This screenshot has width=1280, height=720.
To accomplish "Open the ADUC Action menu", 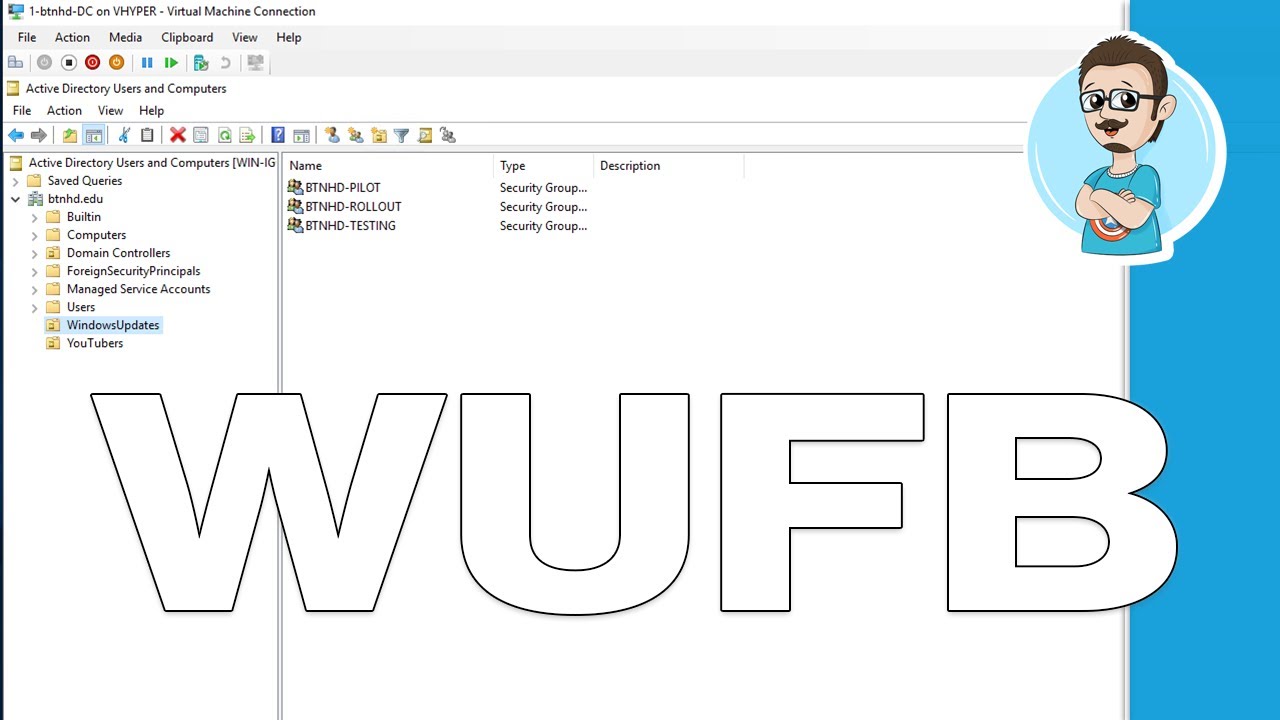I will tap(64, 110).
